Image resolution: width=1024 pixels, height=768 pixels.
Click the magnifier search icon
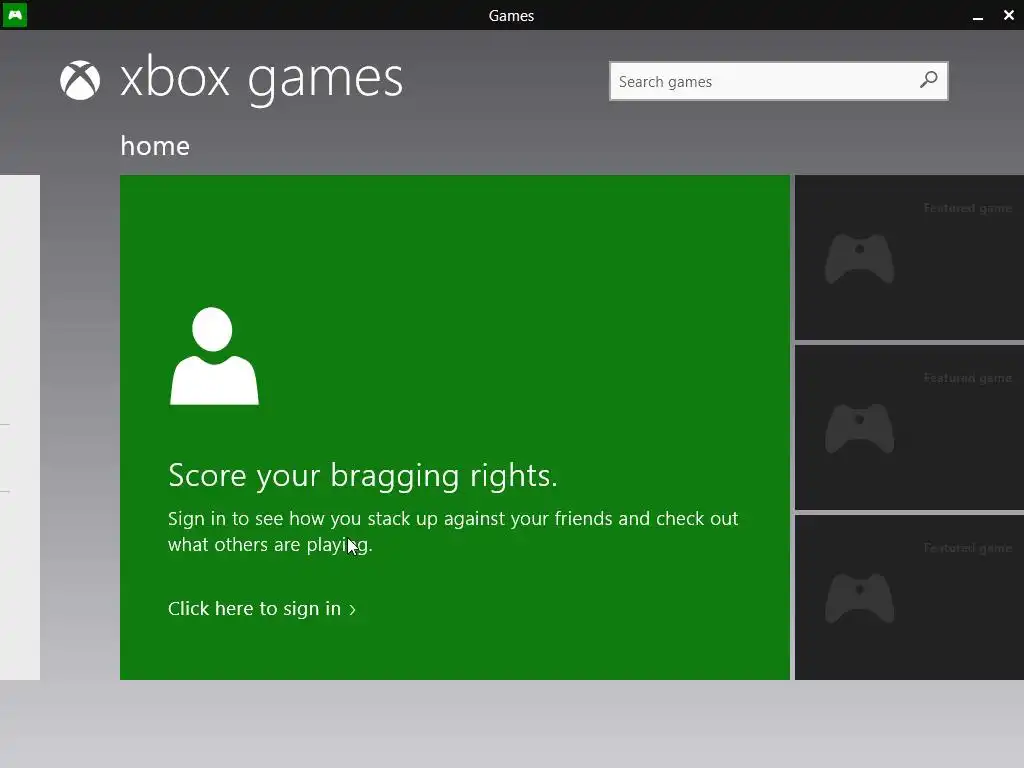[928, 80]
